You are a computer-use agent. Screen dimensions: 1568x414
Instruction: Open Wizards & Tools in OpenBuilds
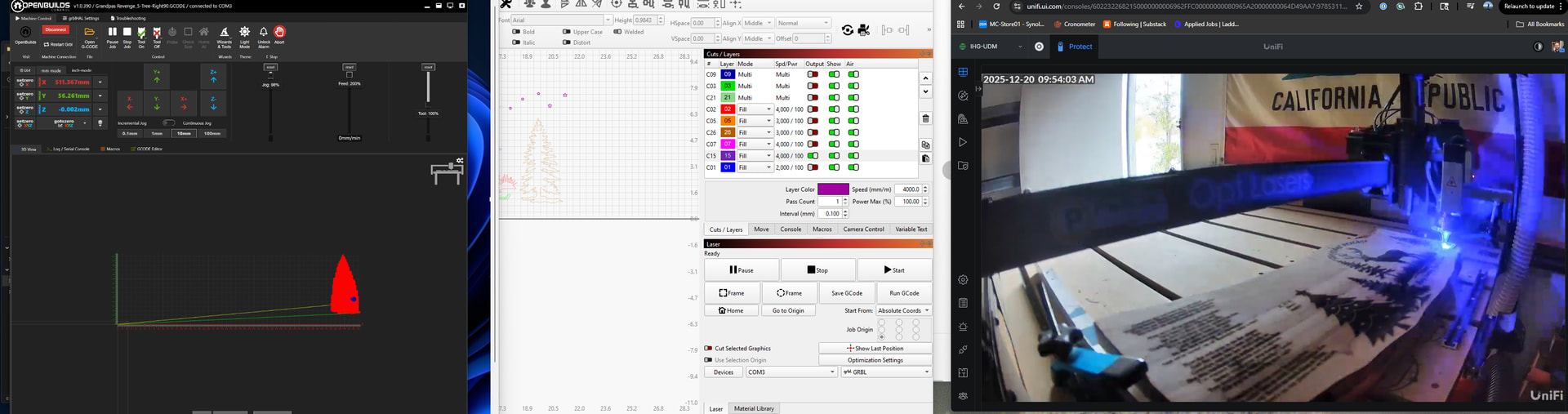[224, 33]
